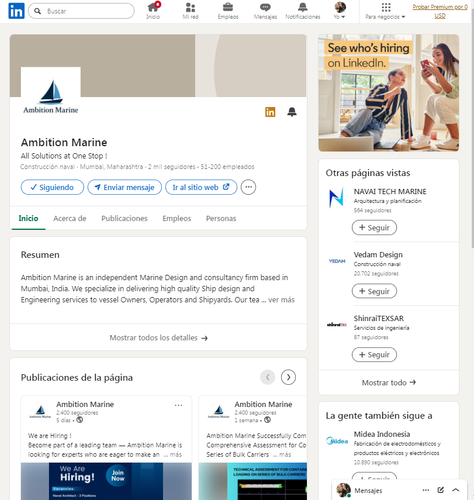Open Empleos briefcase icon in top nav
Image resolution: width=474 pixels, height=500 pixels.
(x=228, y=11)
